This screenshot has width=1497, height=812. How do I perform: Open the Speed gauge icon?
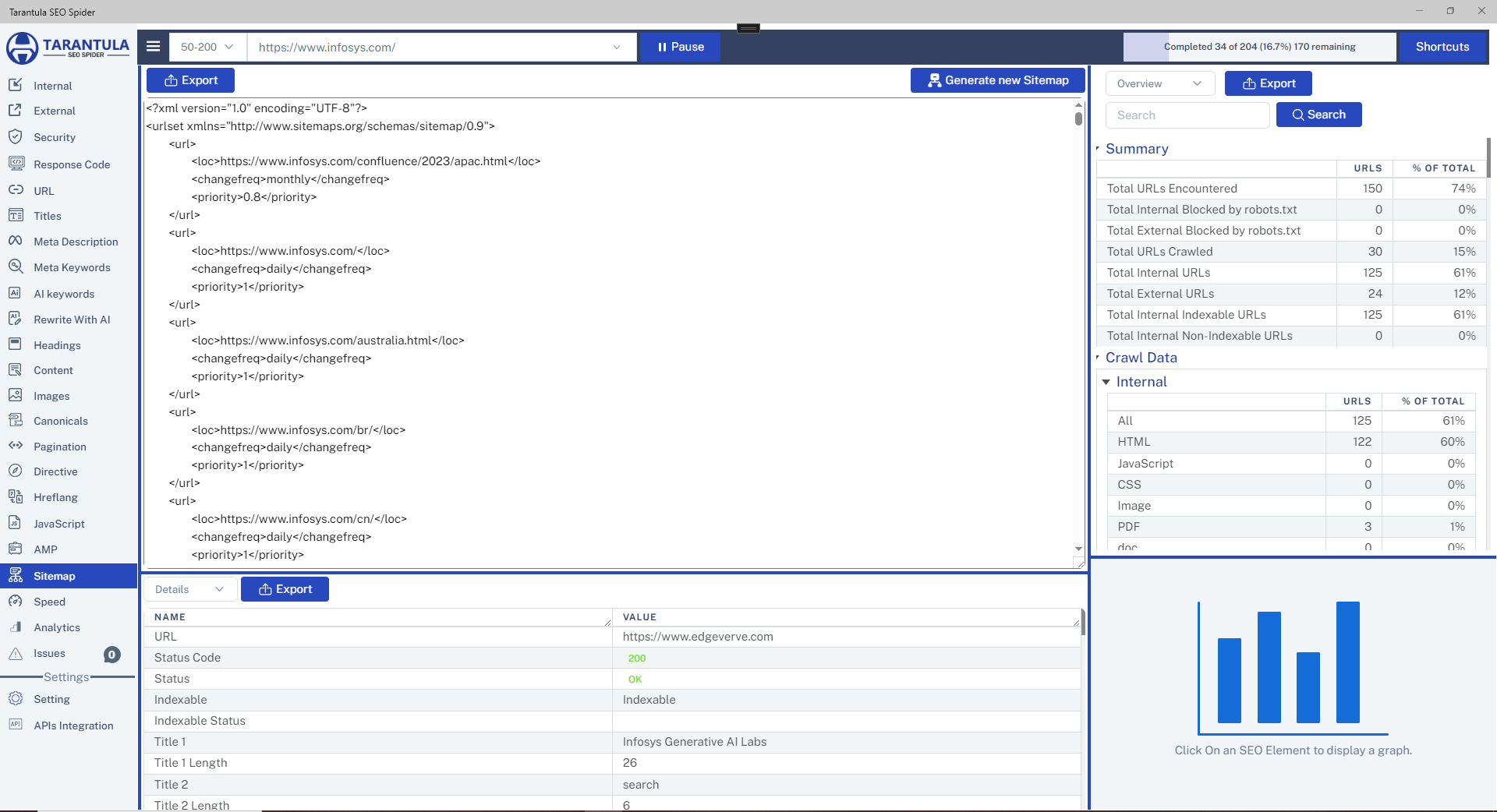click(x=15, y=601)
